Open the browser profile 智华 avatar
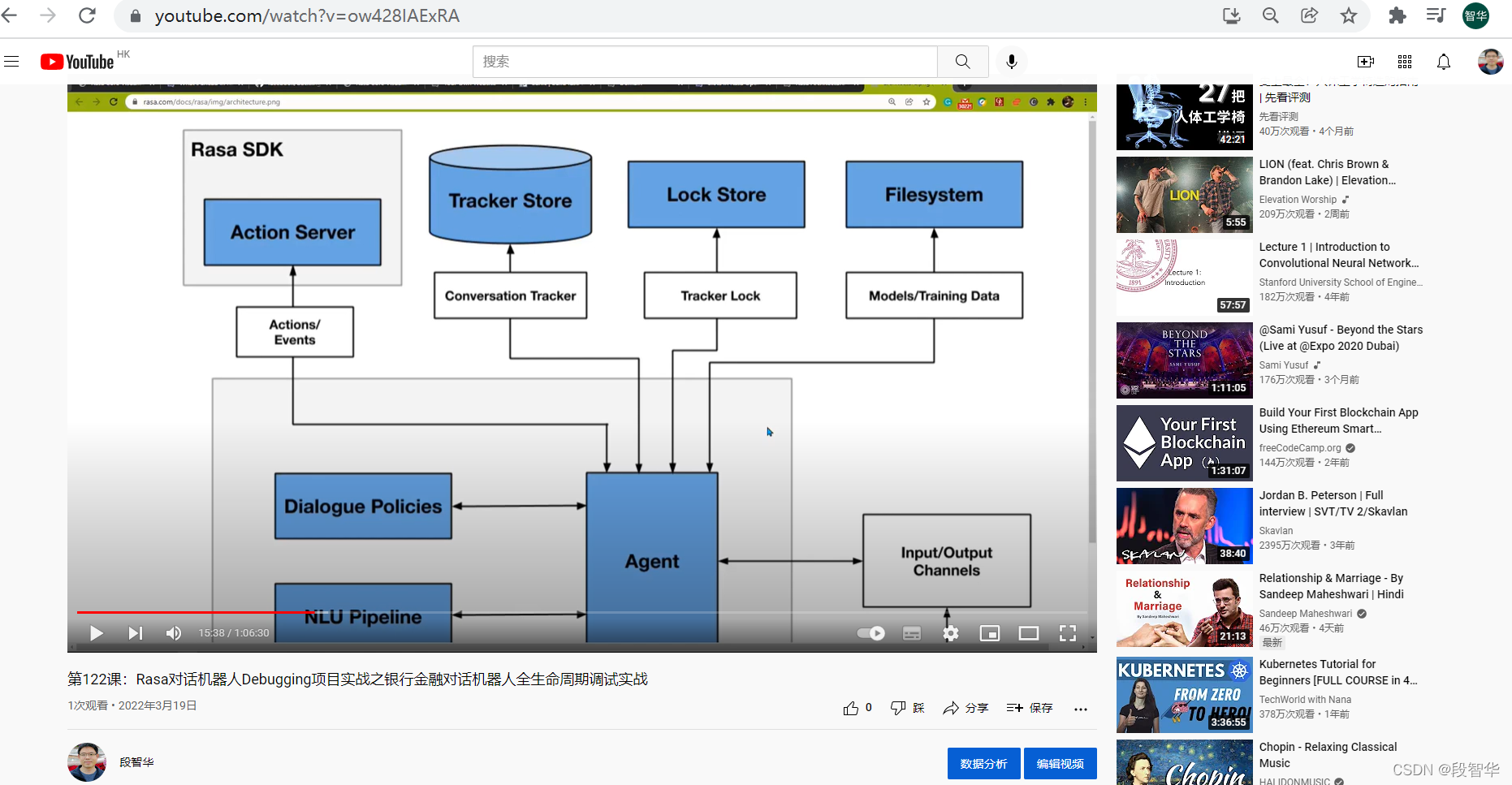1512x785 pixels. 1475,15
